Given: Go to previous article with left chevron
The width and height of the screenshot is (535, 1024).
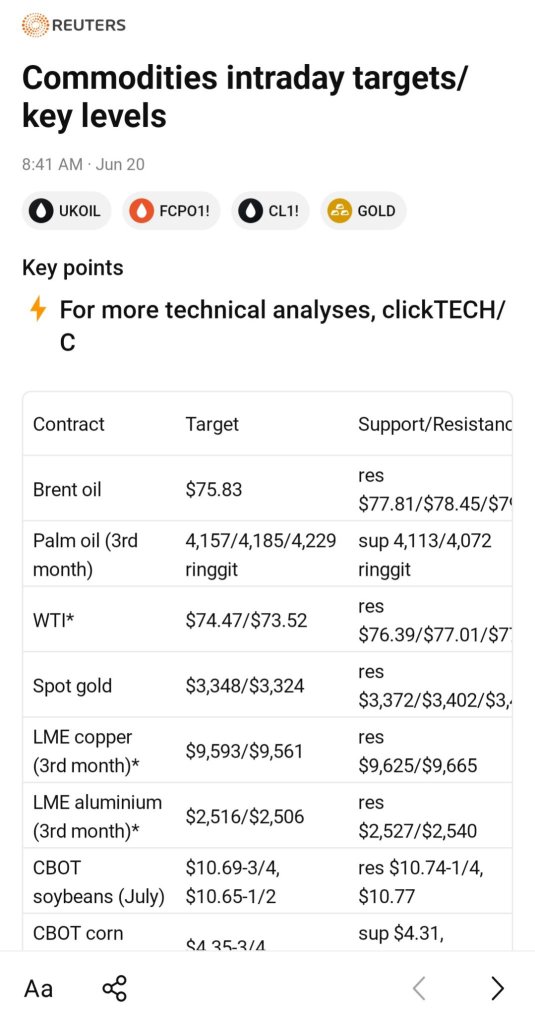Looking at the screenshot, I should 419,988.
